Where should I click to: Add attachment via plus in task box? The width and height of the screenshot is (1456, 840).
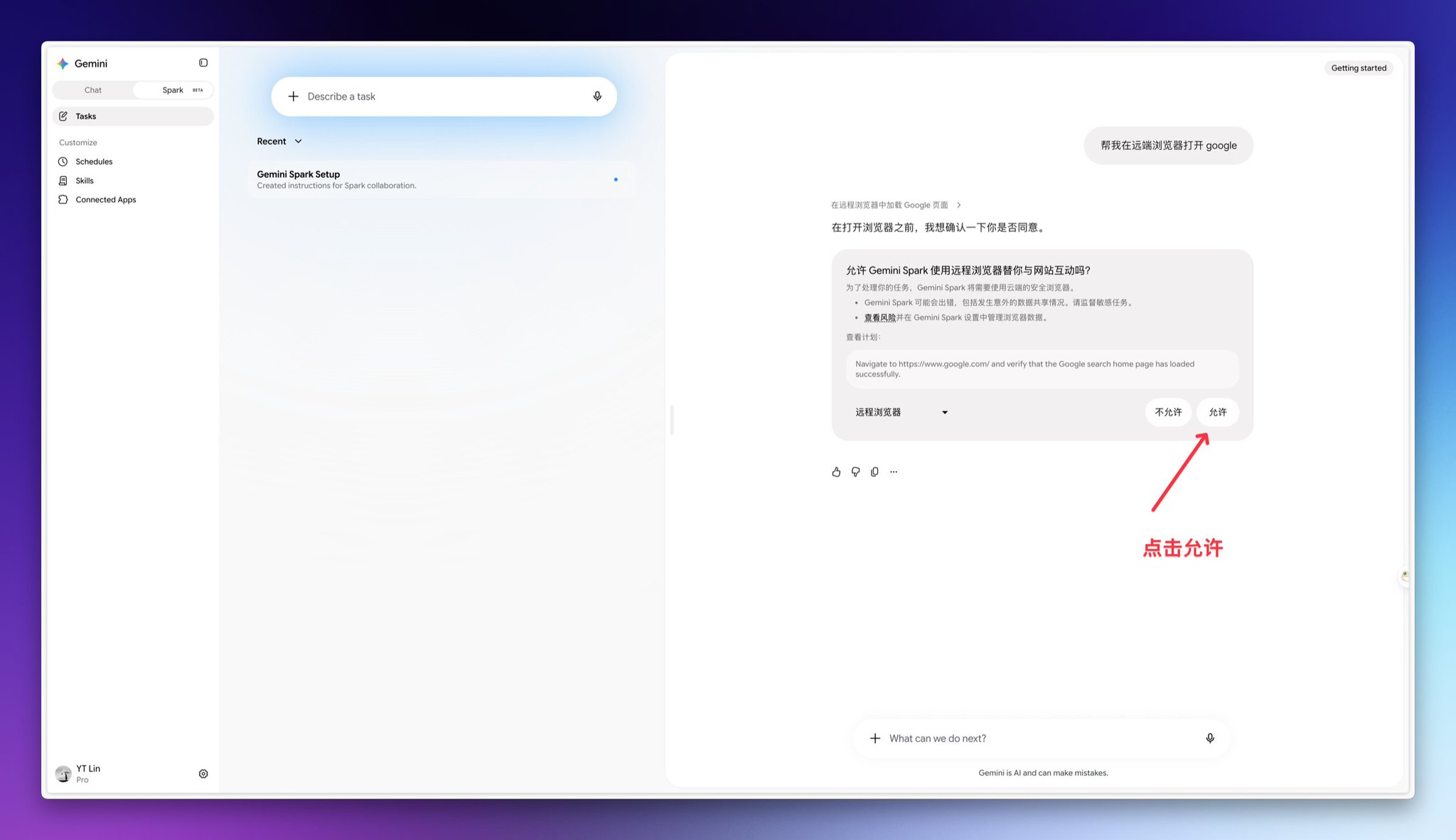[x=293, y=97]
